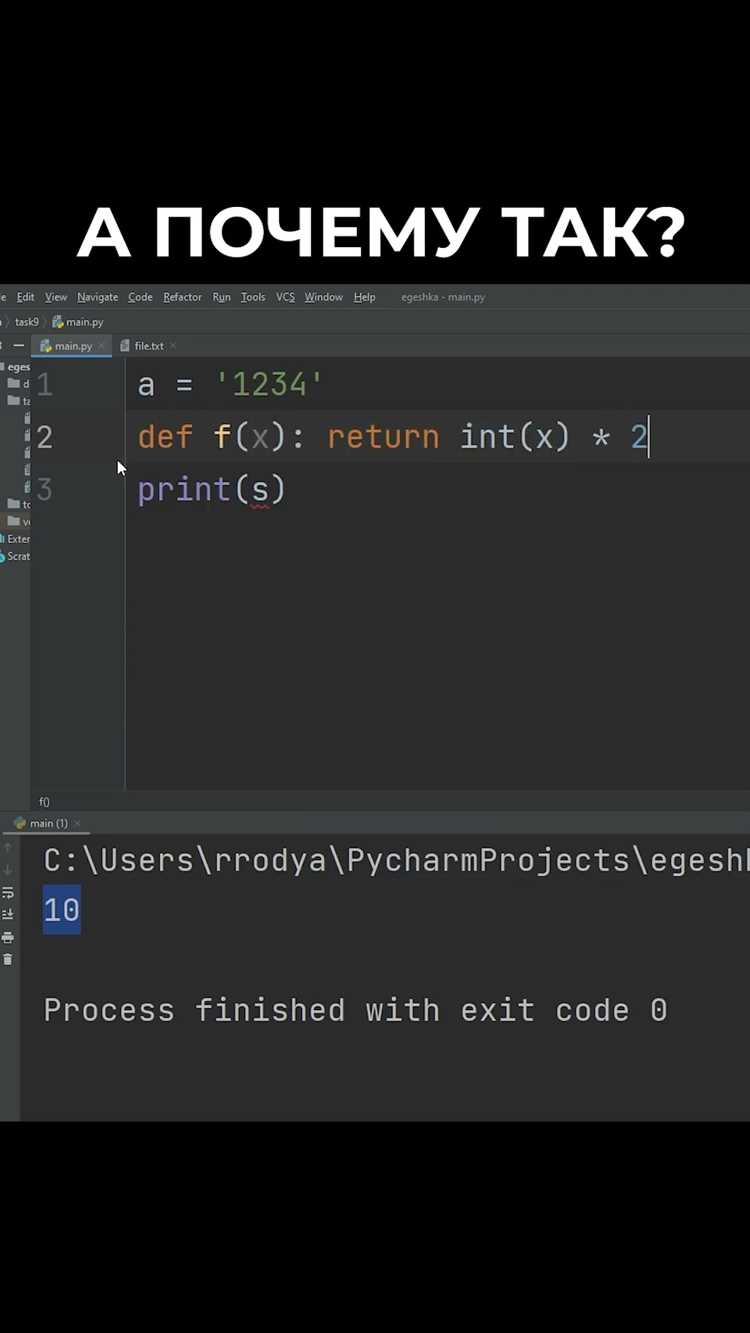This screenshot has width=750, height=1333.
Task: Place cursor on the a = '1234' line
Action: coord(230,385)
